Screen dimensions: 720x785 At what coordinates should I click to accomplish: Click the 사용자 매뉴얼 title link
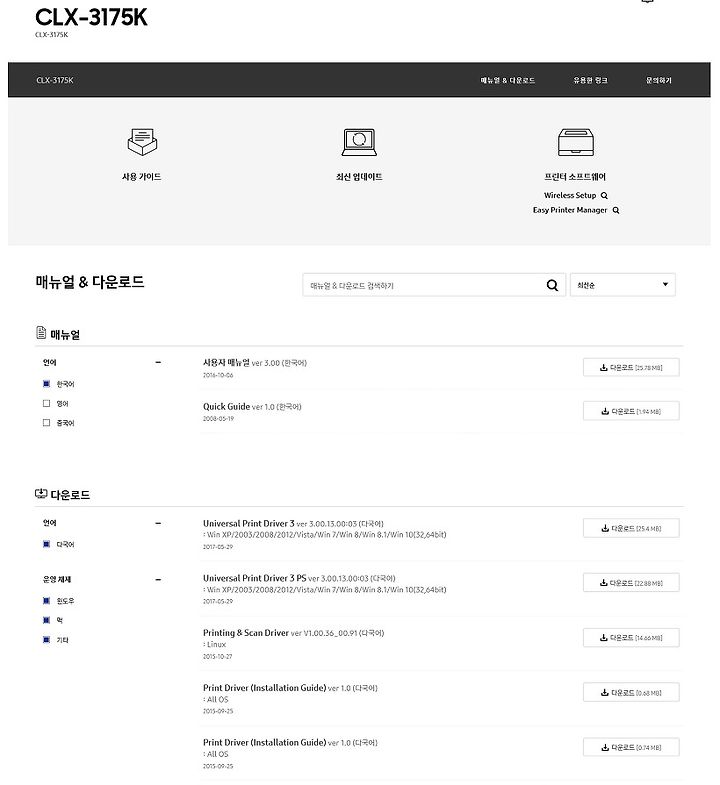coord(226,362)
